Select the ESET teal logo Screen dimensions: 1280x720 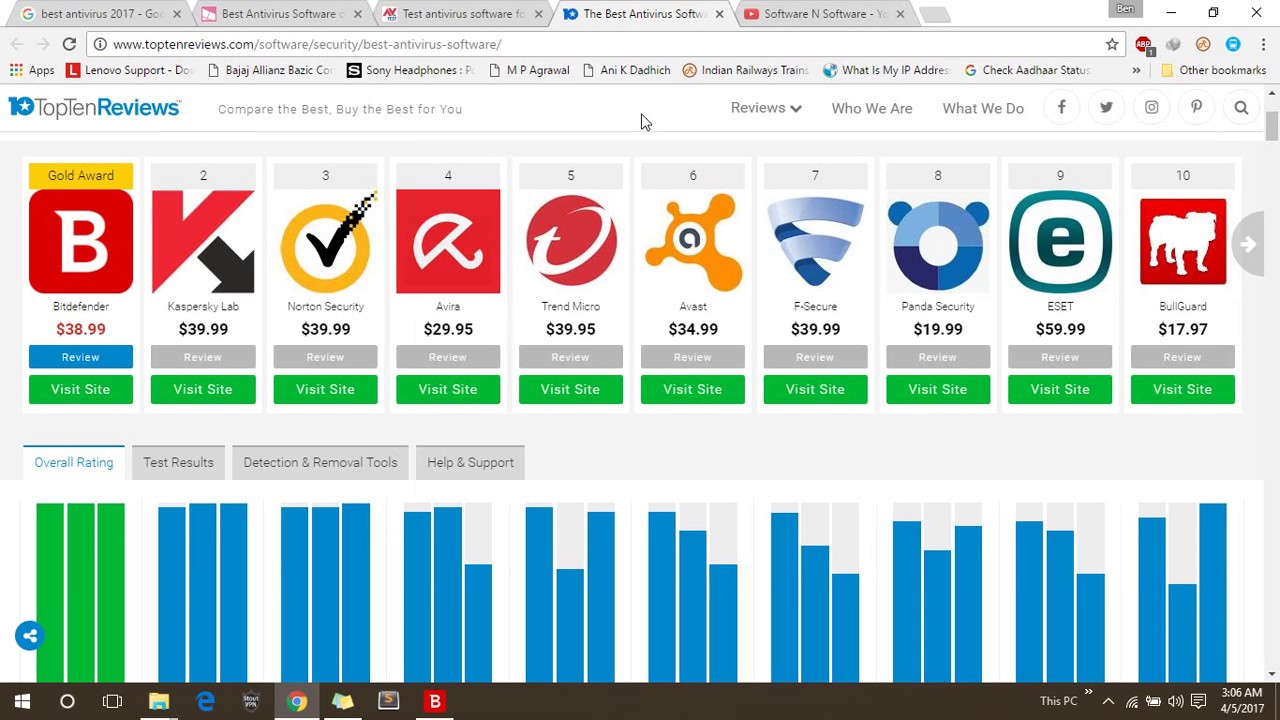pyautogui.click(x=1060, y=241)
